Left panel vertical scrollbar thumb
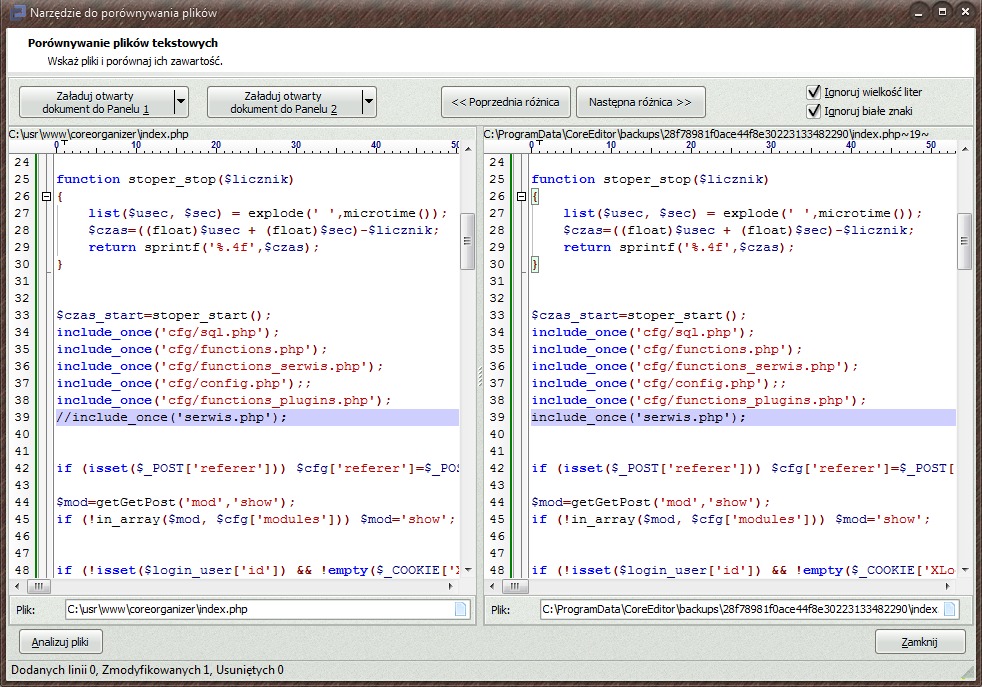The image size is (982, 687). 467,241
